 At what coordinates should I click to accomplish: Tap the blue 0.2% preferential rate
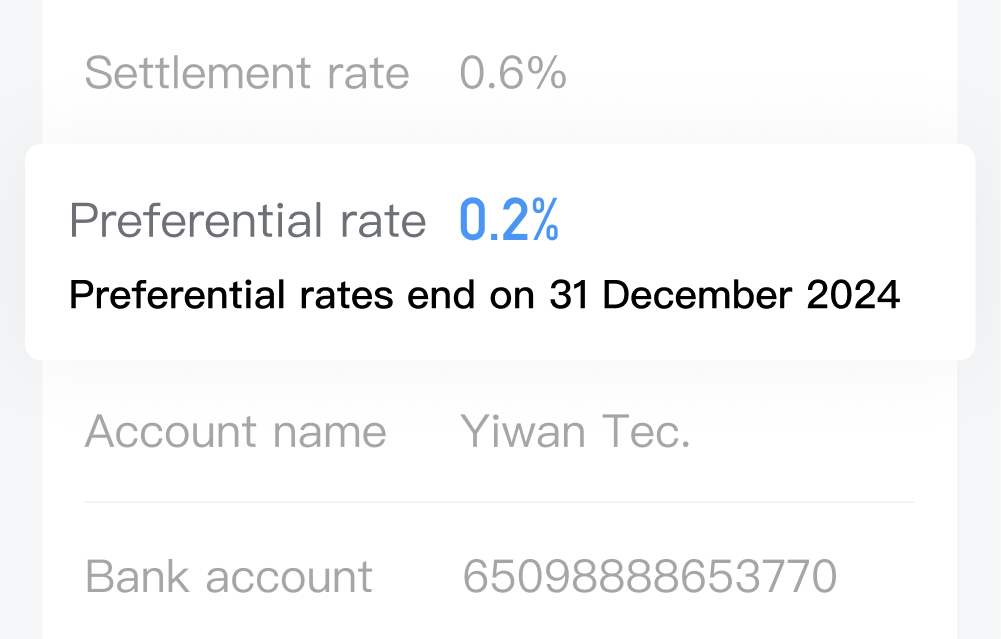pyautogui.click(x=509, y=219)
